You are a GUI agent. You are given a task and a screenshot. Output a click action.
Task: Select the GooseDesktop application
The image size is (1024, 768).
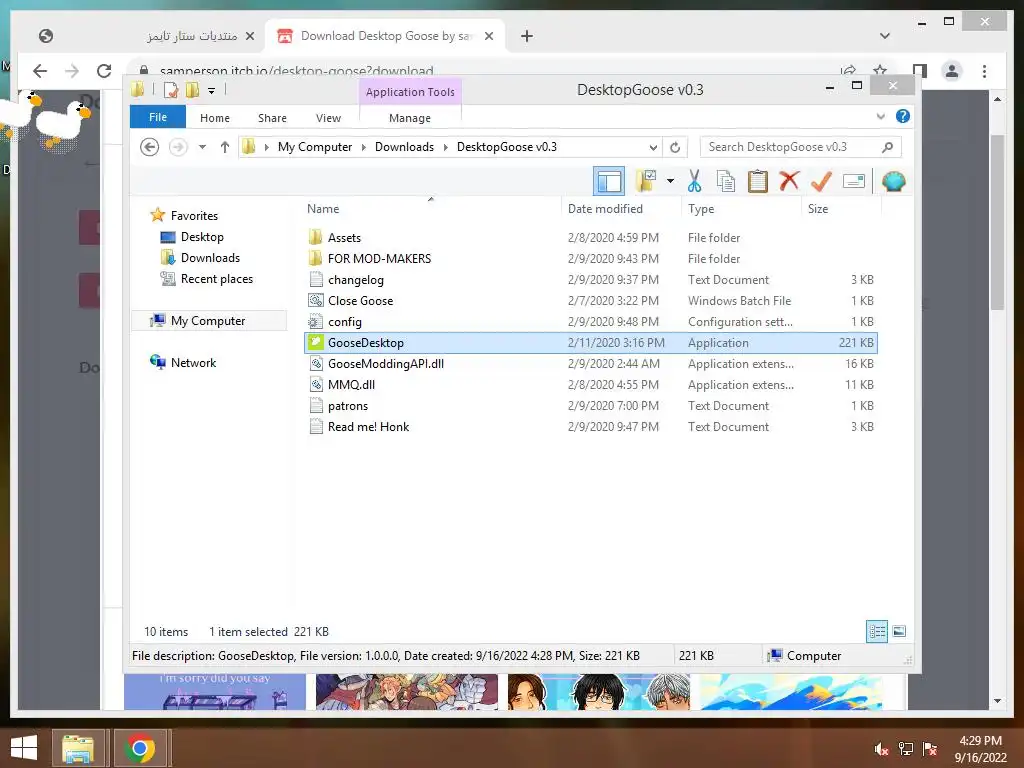pyautogui.click(x=591, y=343)
